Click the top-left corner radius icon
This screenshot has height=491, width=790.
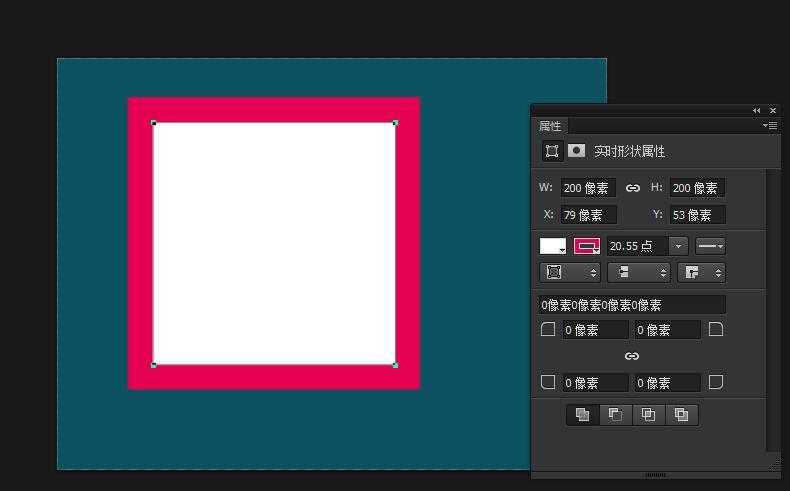548,329
